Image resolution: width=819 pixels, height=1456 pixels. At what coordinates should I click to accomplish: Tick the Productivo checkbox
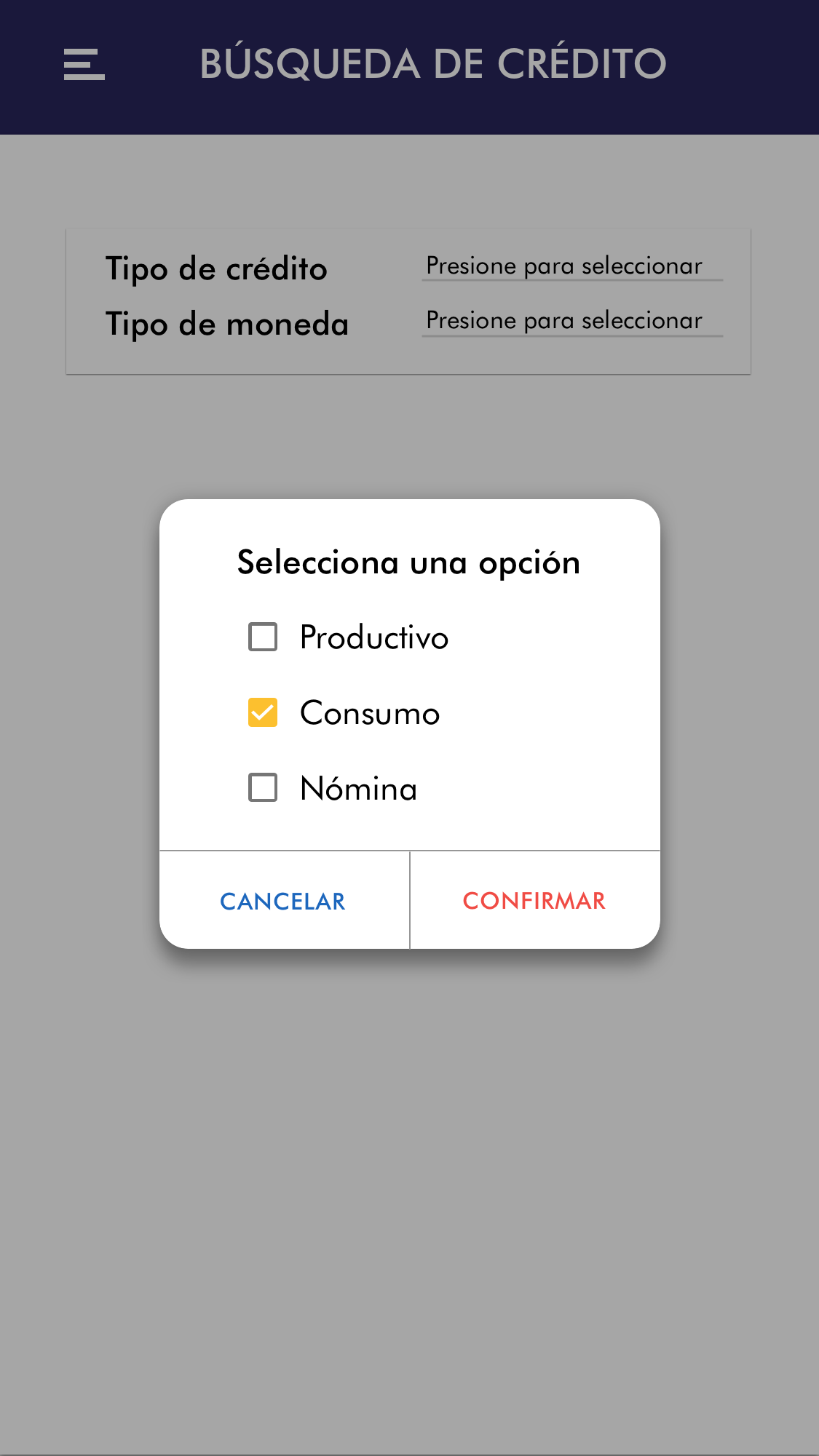point(263,637)
